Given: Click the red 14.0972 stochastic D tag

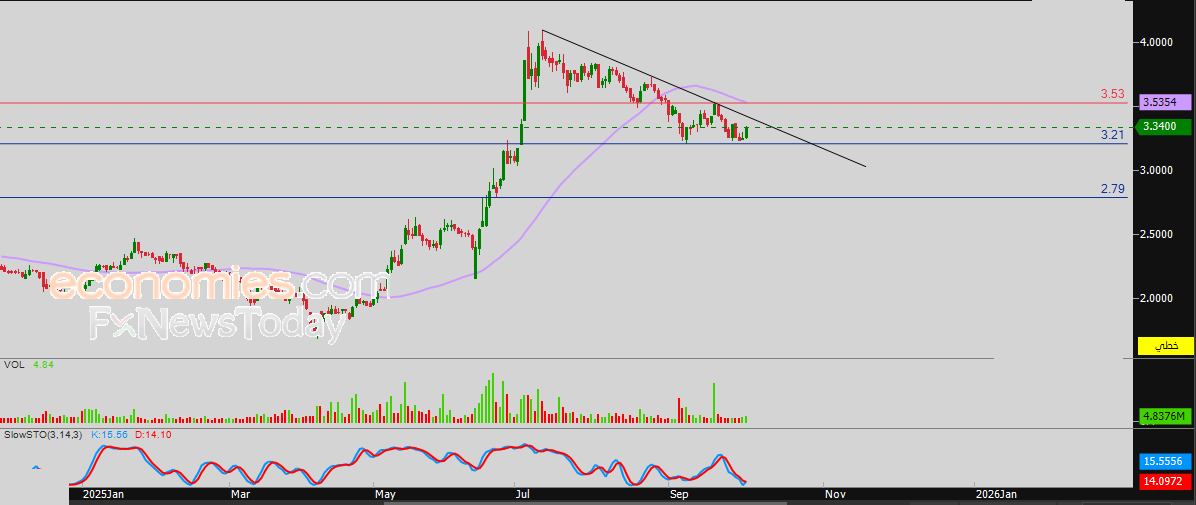Looking at the screenshot, I should (x=1165, y=481).
